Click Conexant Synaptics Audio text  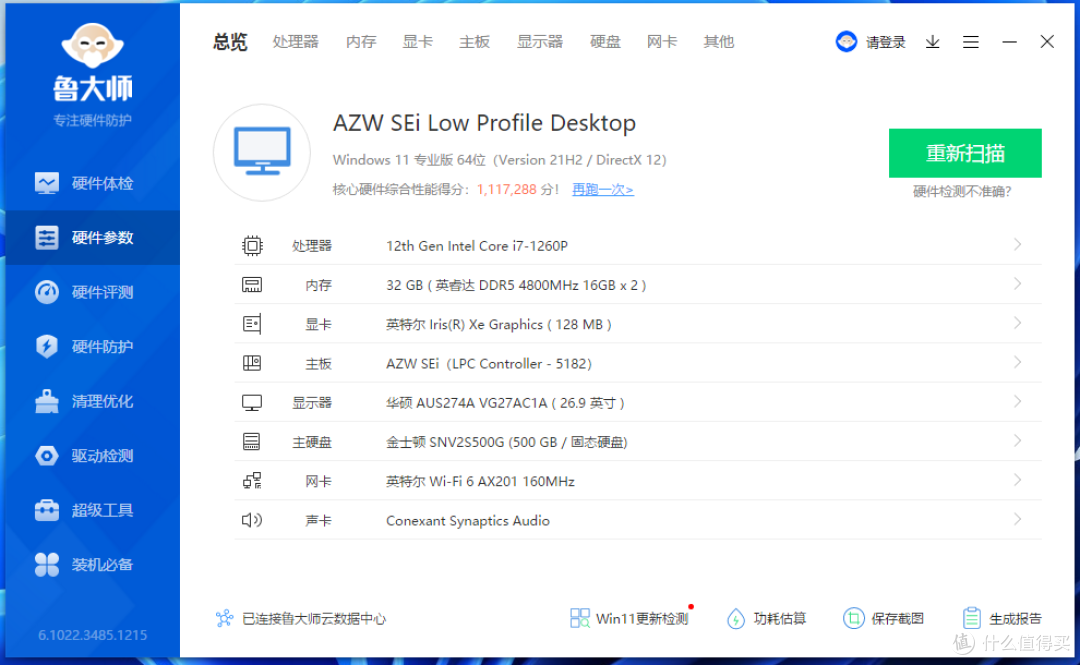click(468, 521)
